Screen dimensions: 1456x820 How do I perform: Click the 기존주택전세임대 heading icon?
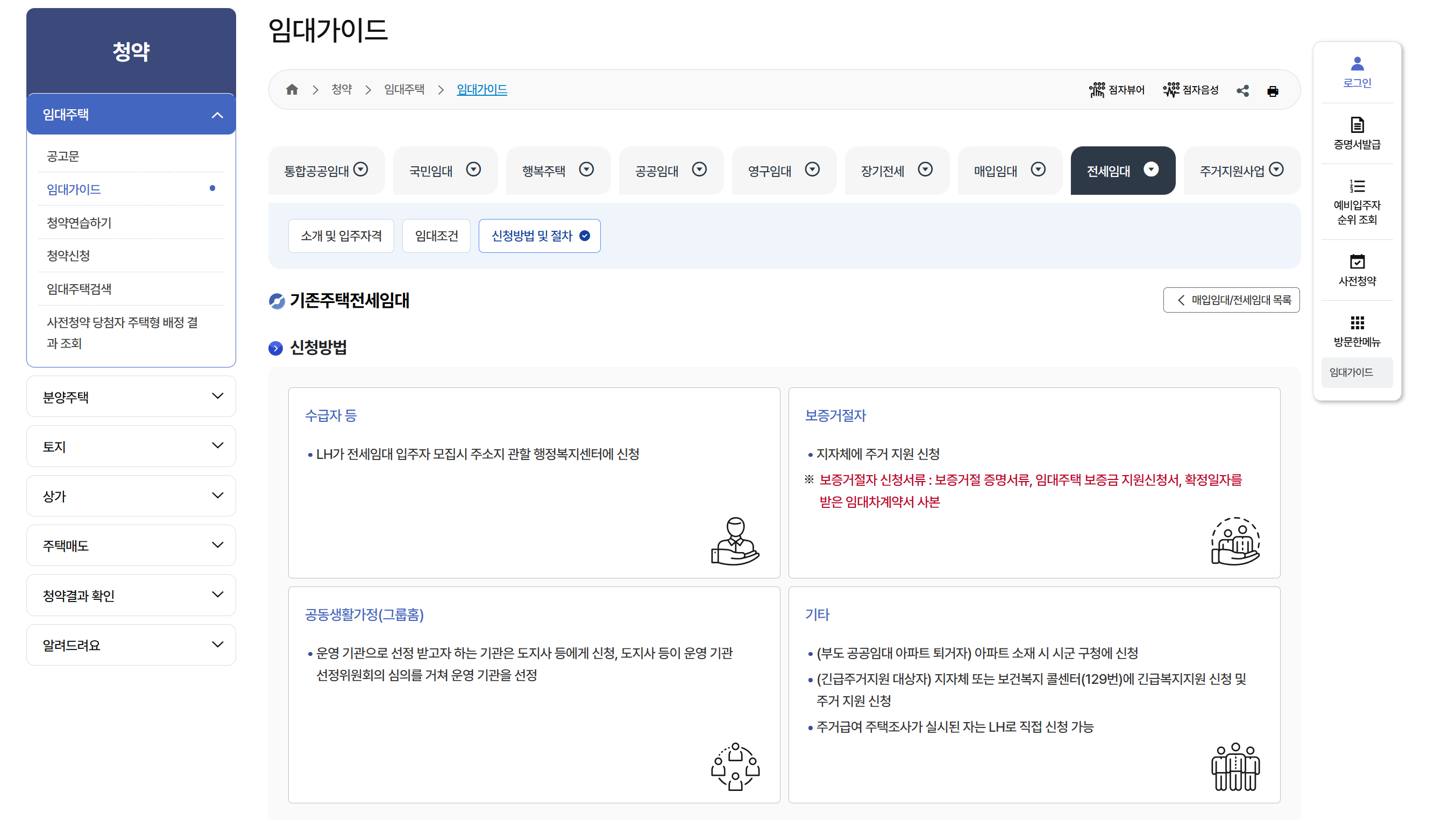(x=277, y=301)
